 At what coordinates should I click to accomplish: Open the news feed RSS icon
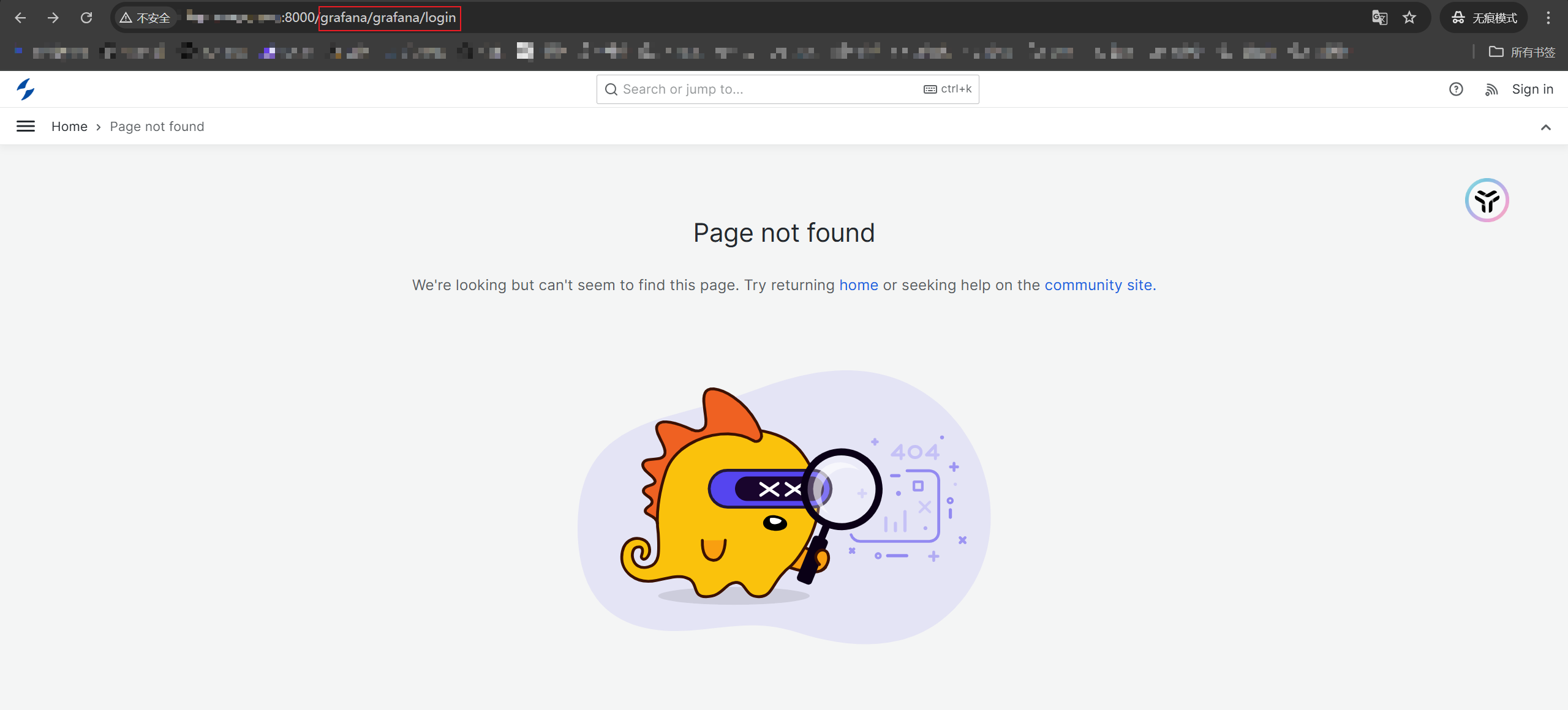[1491, 89]
